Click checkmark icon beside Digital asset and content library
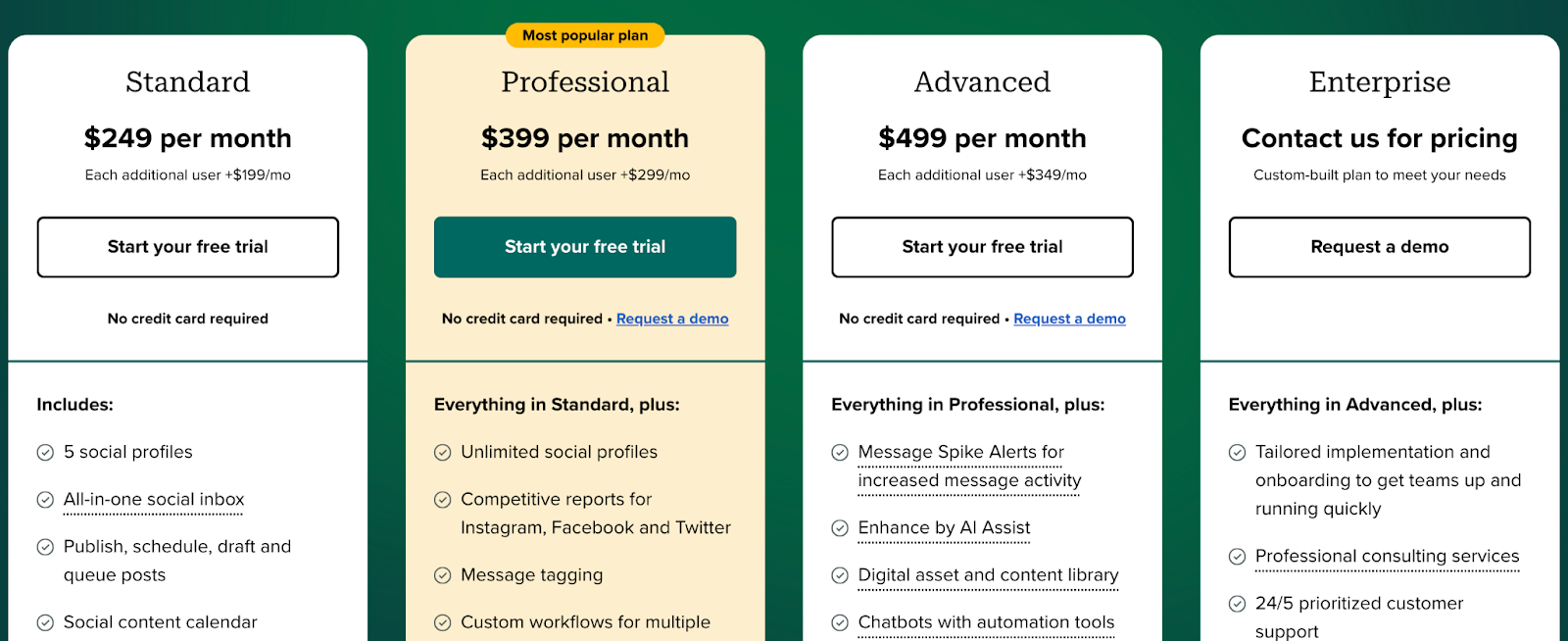Image resolution: width=1568 pixels, height=641 pixels. coord(840,575)
